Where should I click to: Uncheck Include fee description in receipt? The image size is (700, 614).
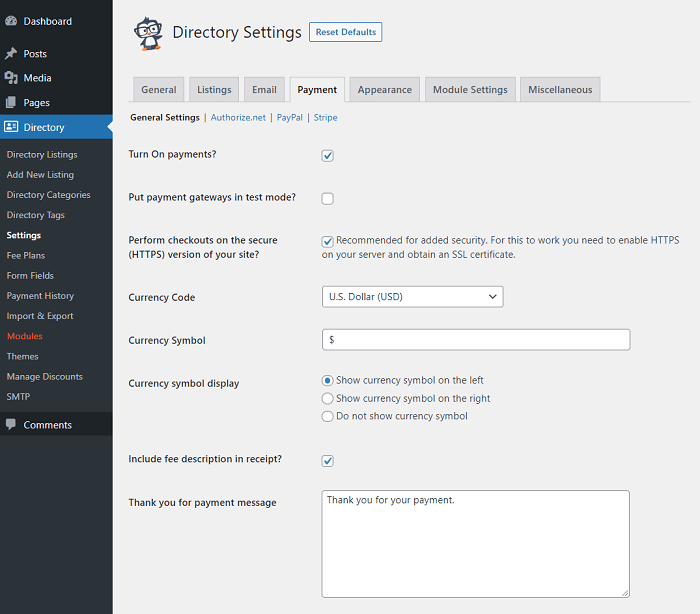[327, 460]
